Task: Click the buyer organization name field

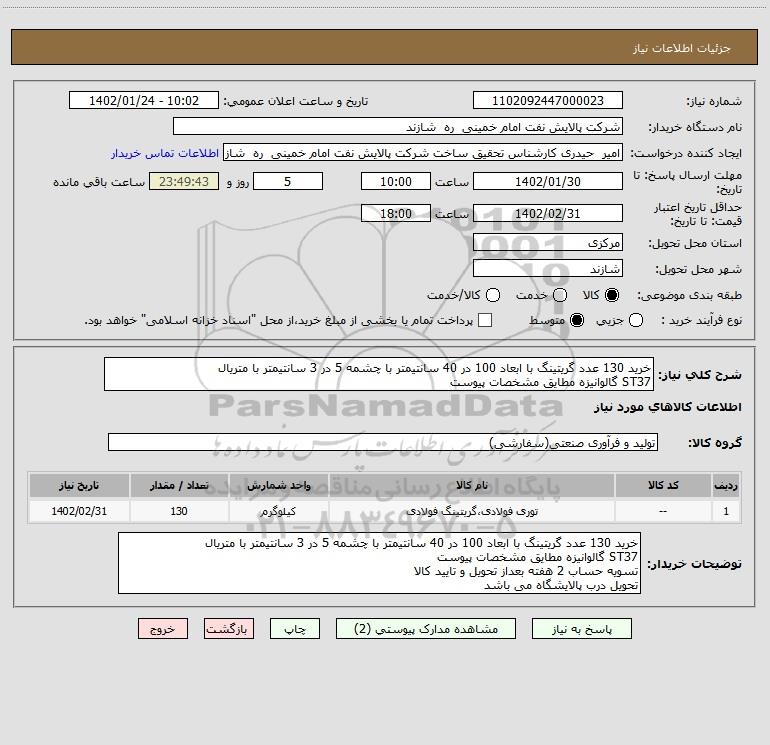Action: coord(398,127)
